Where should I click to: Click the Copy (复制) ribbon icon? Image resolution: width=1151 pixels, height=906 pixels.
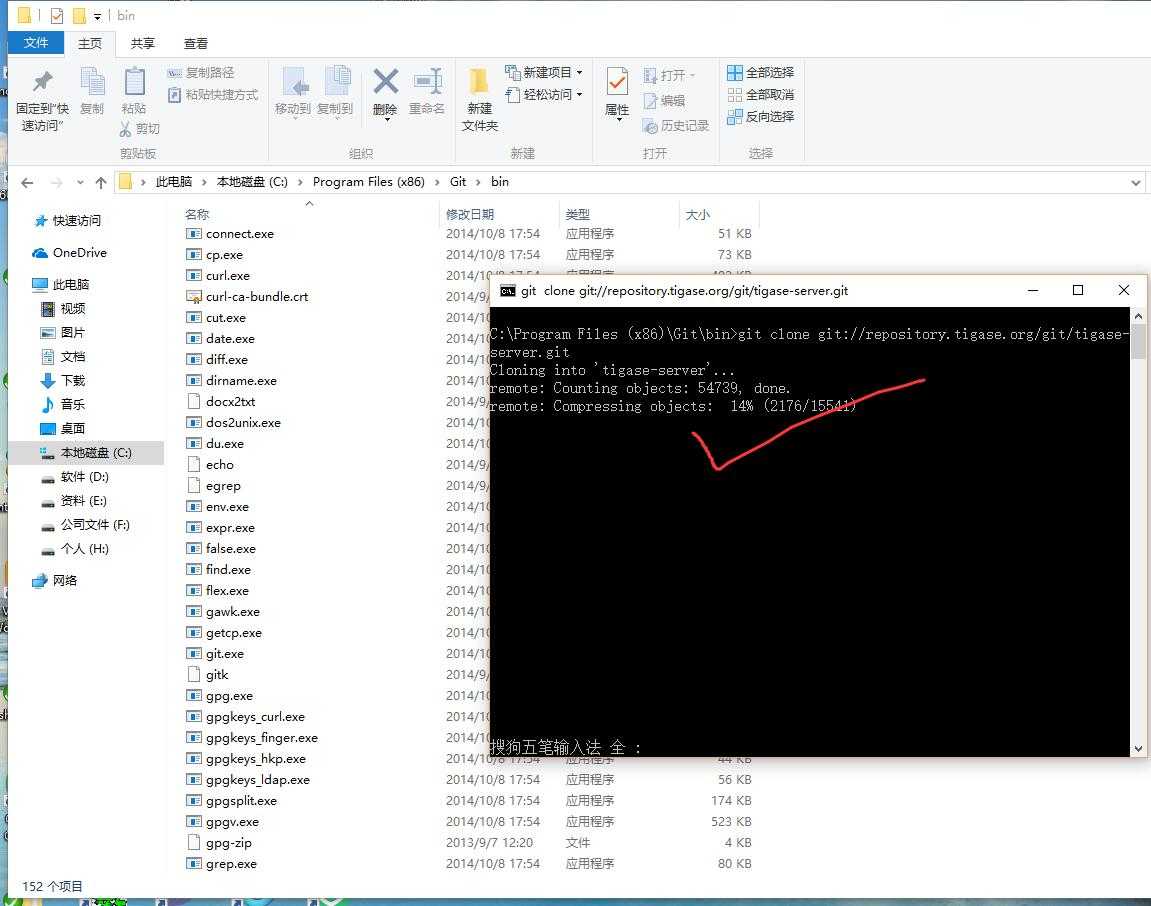pos(92,81)
